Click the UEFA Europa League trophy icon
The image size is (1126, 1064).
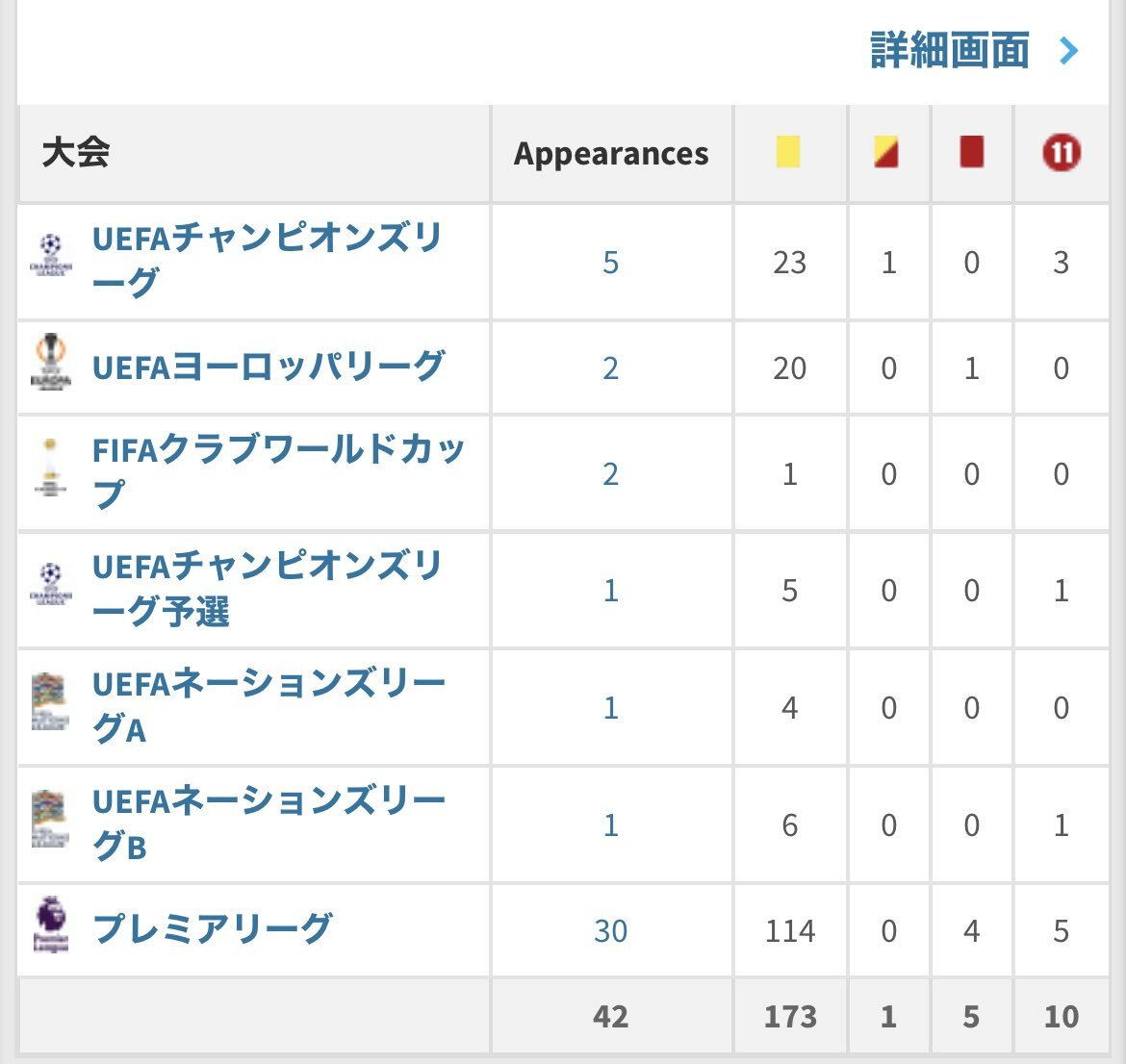[51, 362]
